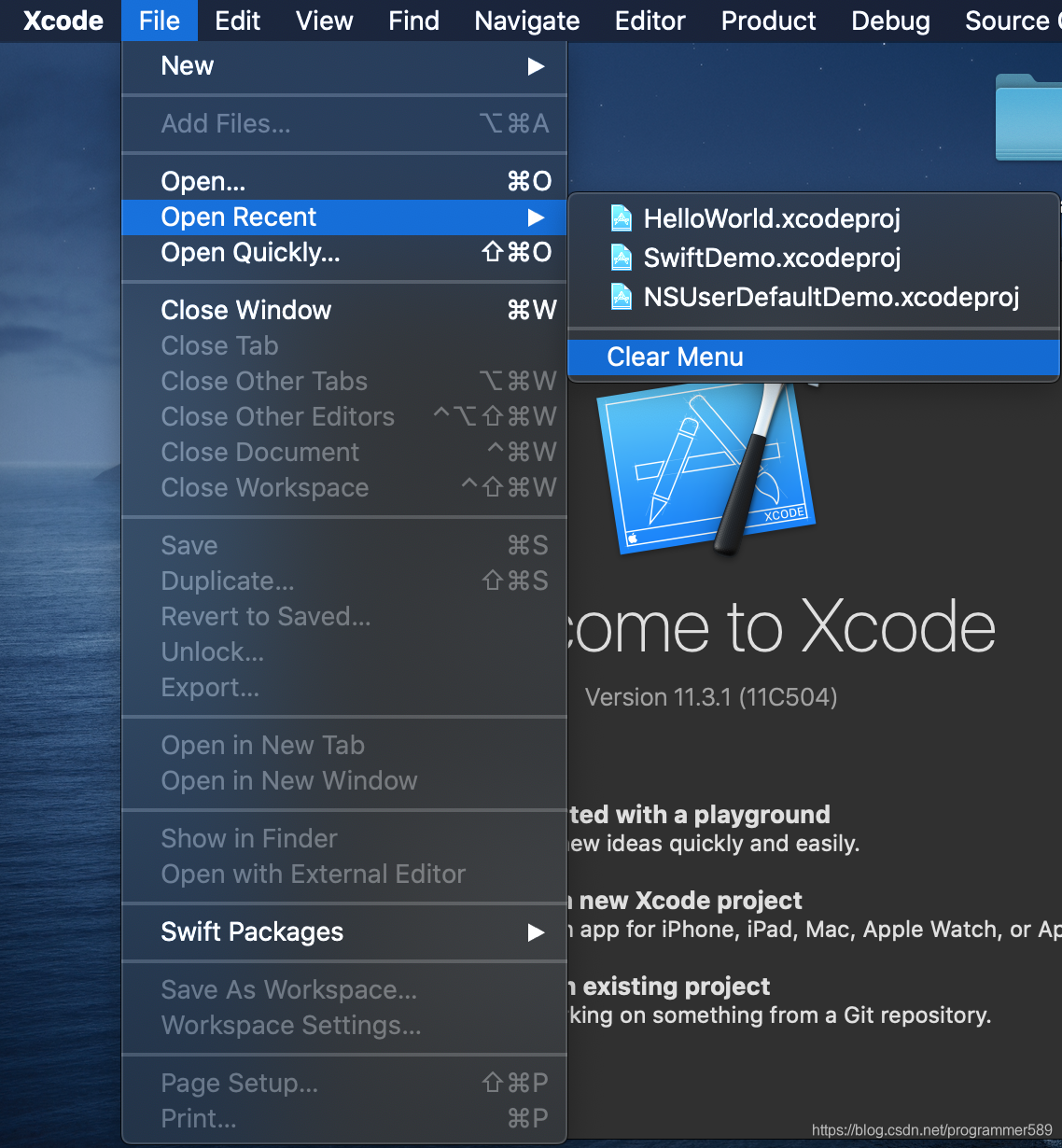Expand the Swift Packages submenu
This screenshot has height=1148, width=1062.
coord(345,931)
